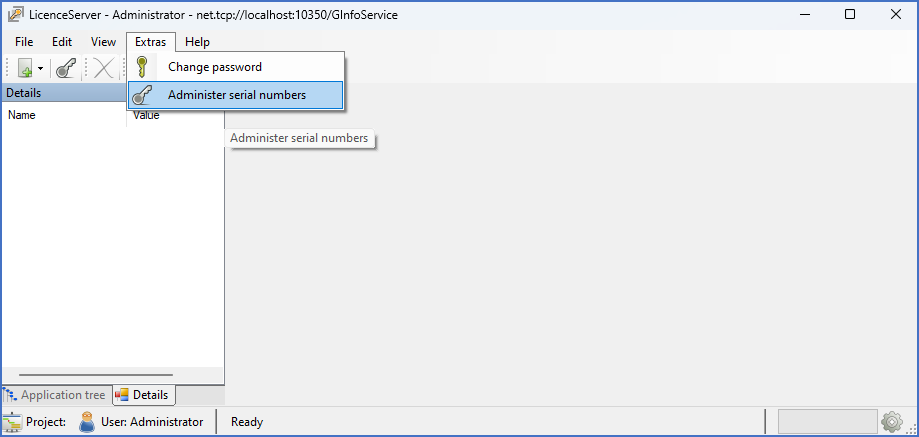Open the View menu

coord(103,42)
